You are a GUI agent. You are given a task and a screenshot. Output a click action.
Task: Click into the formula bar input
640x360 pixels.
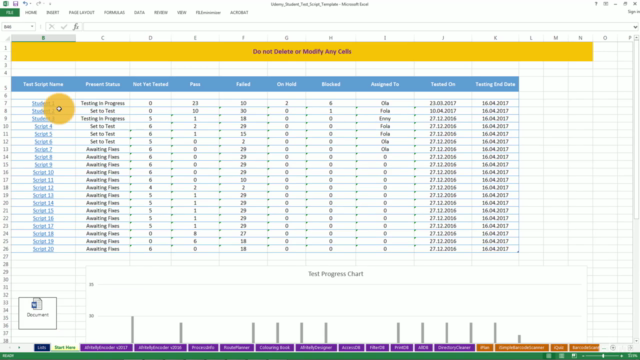[357, 27]
